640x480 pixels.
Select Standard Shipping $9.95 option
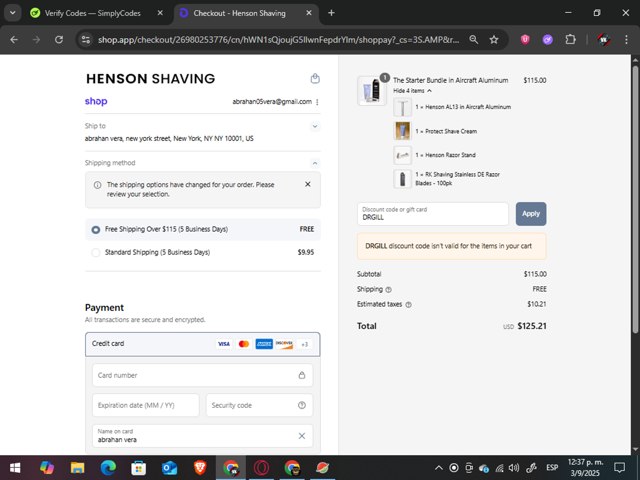pos(203,253)
